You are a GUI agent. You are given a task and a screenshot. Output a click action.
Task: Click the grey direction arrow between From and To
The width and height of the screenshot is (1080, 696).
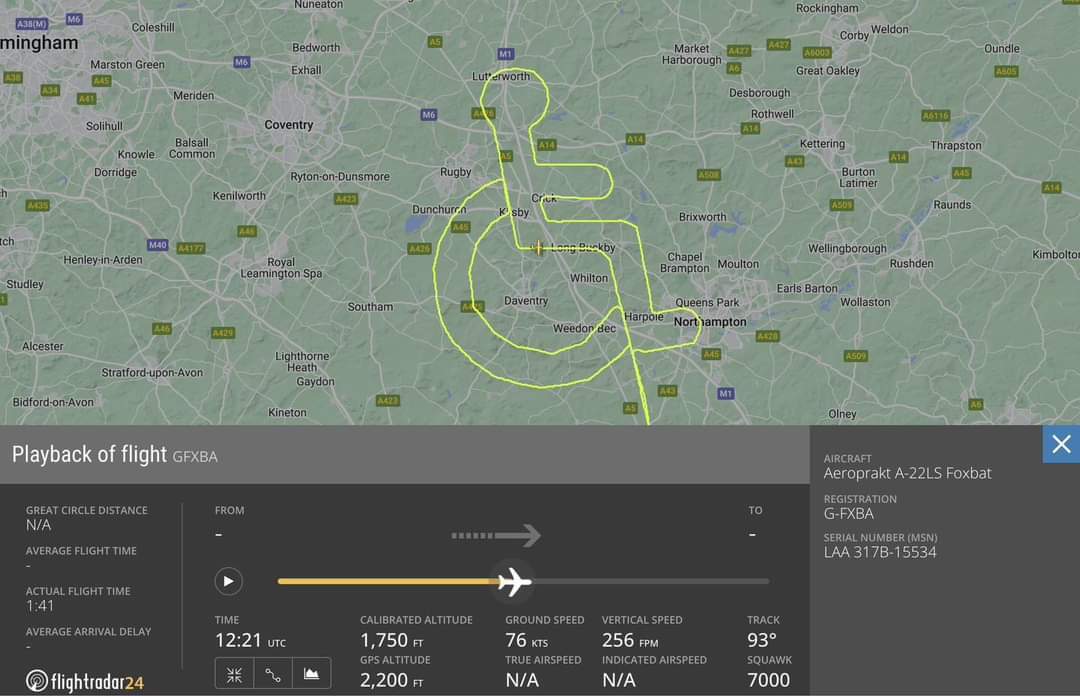click(496, 535)
